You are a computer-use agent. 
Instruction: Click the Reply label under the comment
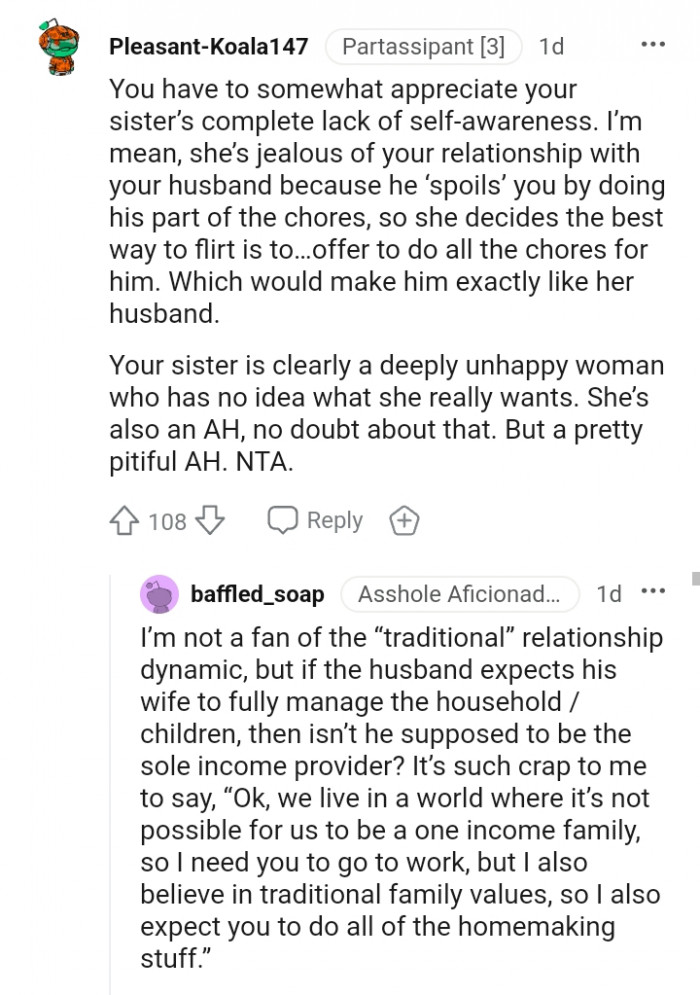(x=337, y=520)
